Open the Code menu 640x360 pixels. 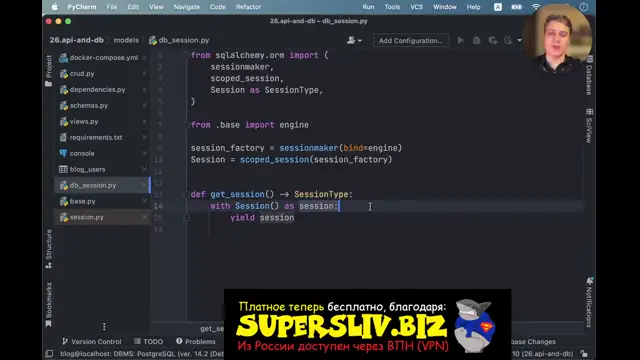click(218, 7)
